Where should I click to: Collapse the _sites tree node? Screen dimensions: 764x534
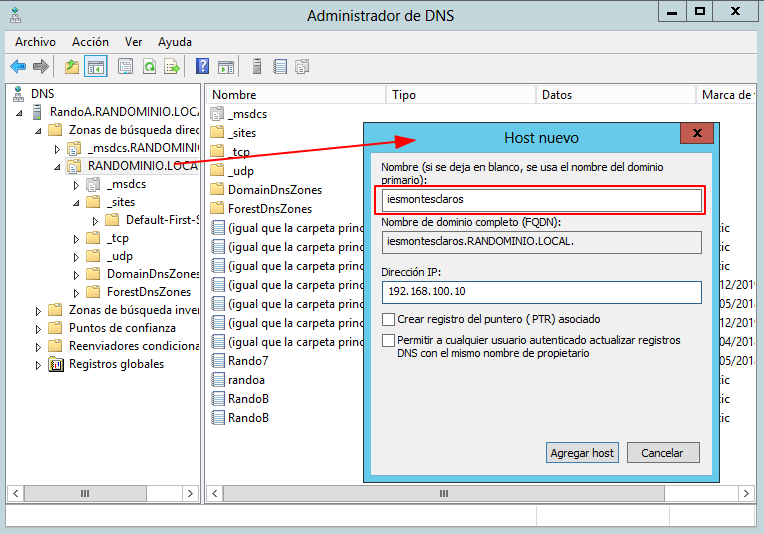tap(76, 203)
